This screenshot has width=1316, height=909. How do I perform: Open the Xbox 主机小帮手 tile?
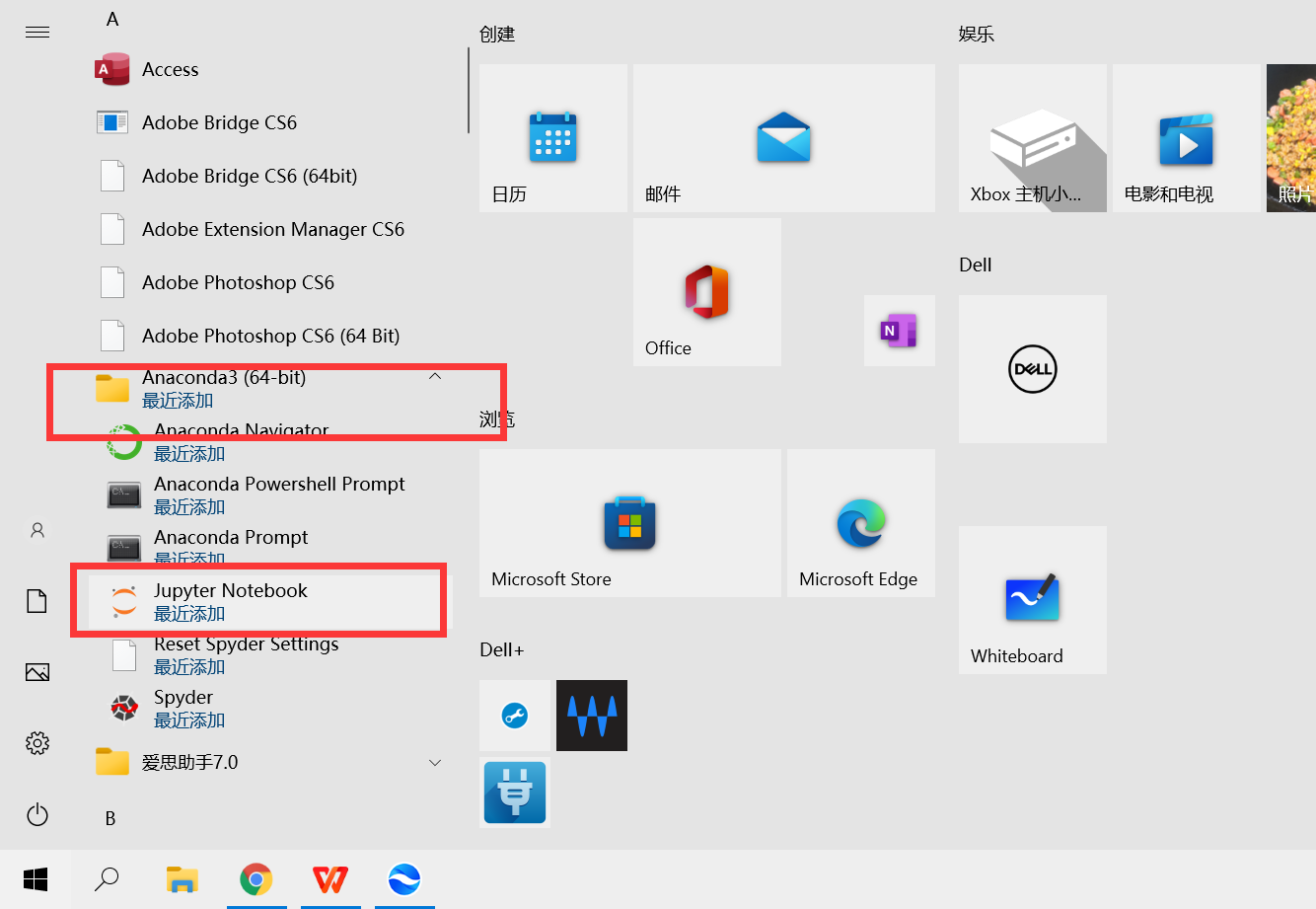tap(1033, 138)
